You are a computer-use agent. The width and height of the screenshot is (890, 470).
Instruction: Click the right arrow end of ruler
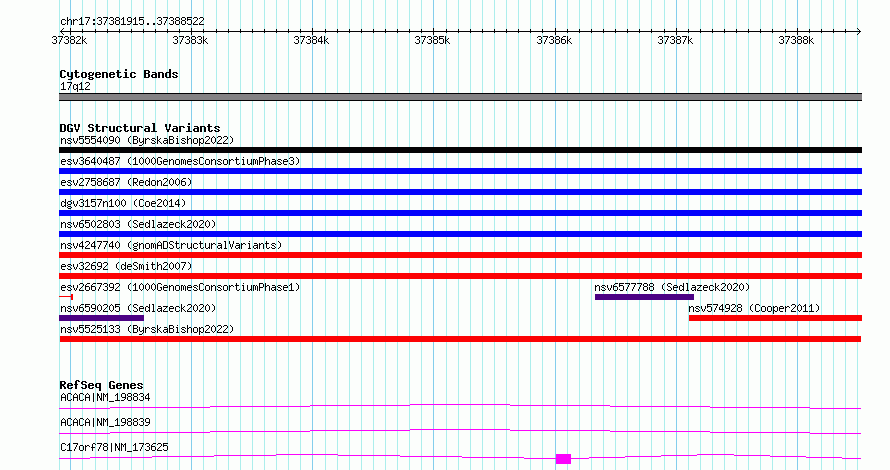coord(858,31)
